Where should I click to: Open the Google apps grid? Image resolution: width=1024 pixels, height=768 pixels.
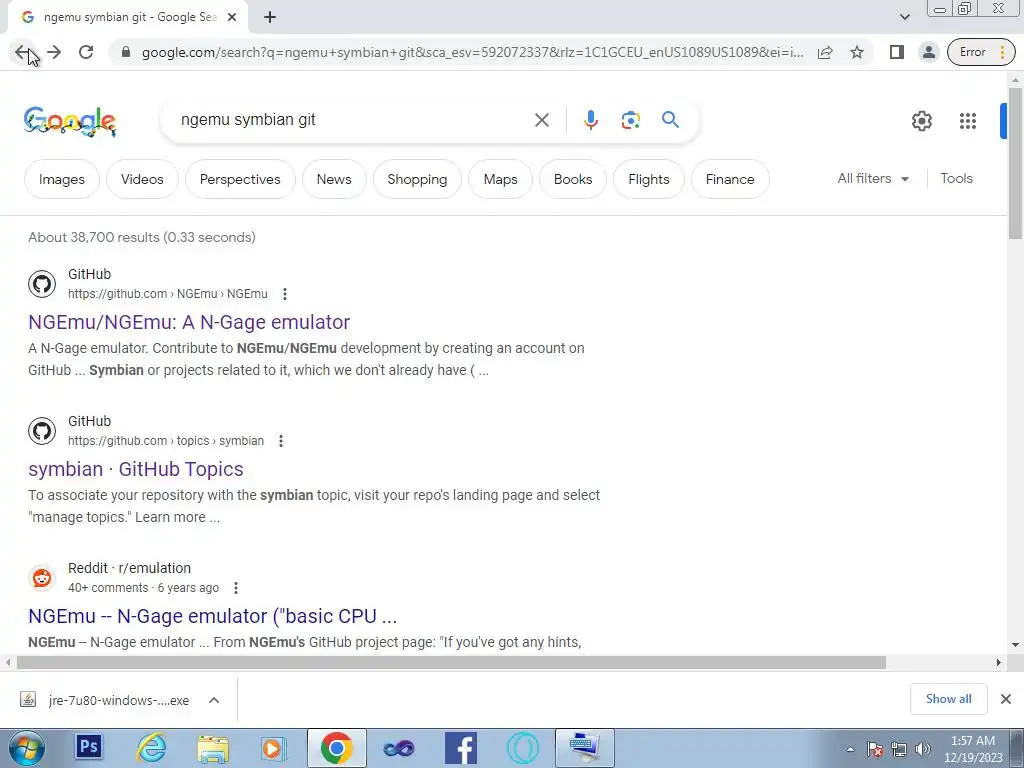click(x=967, y=121)
